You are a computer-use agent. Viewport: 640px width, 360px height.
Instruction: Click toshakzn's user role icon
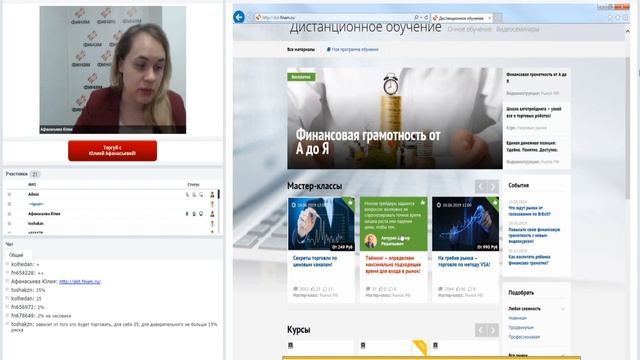[x=212, y=224]
